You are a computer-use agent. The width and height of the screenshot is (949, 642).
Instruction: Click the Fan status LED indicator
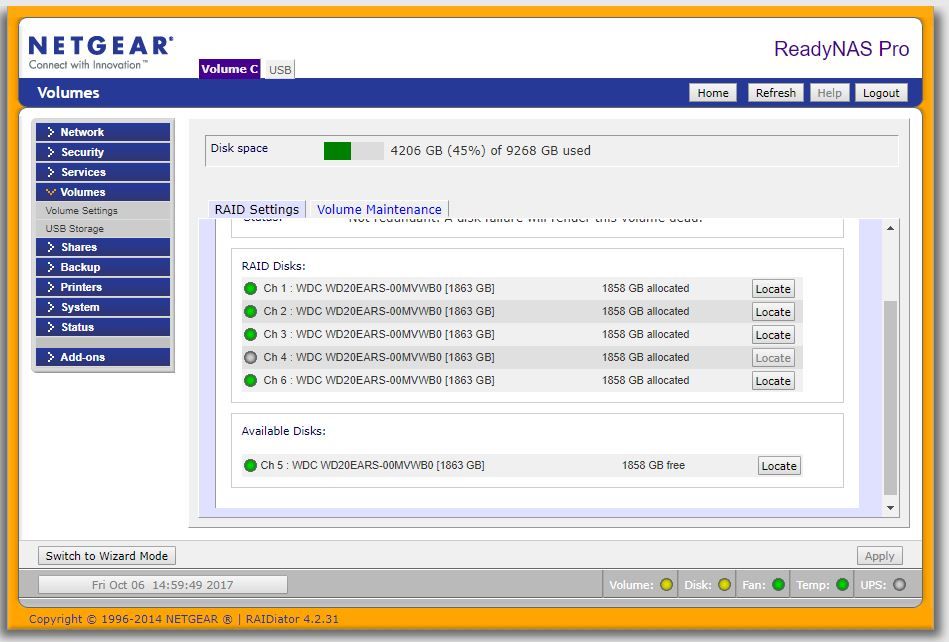point(778,585)
